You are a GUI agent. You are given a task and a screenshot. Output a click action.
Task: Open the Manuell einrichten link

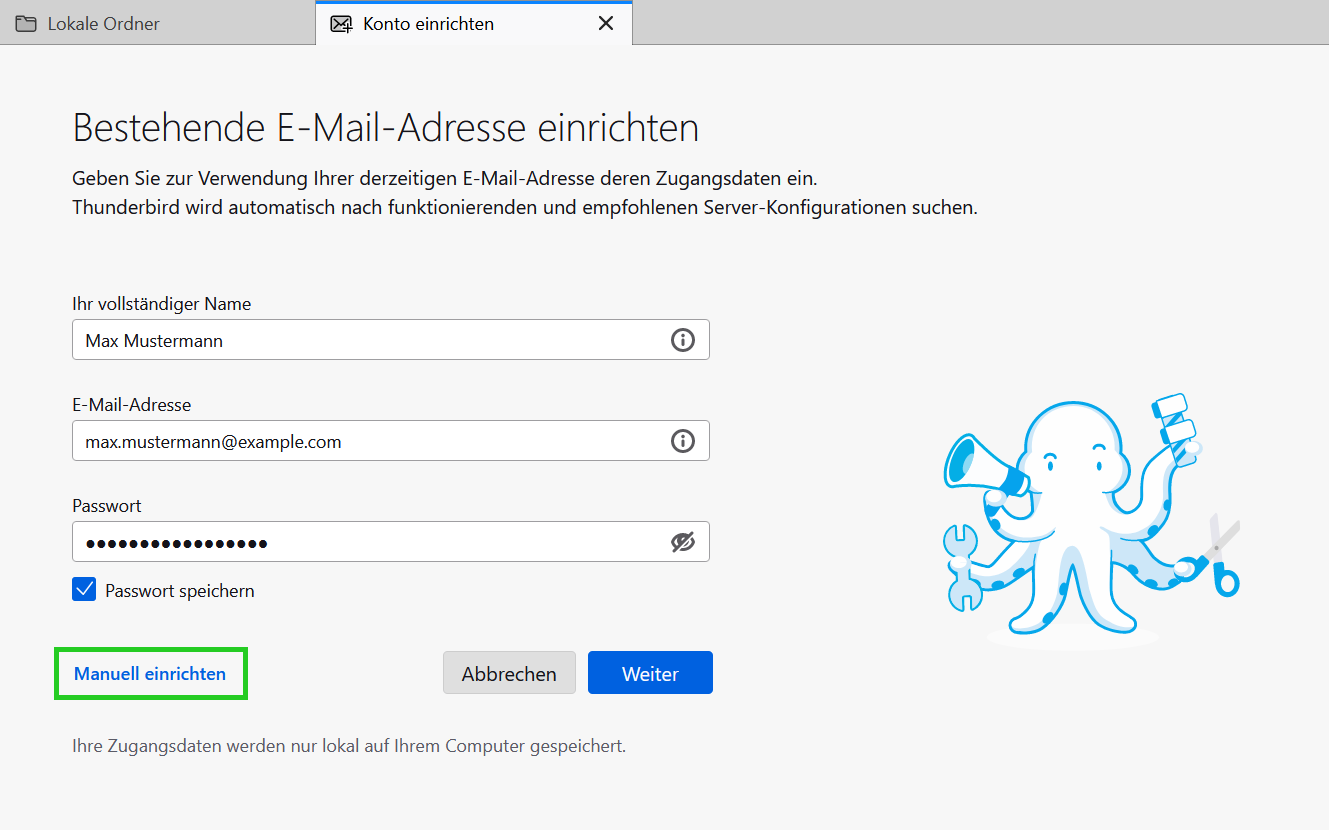click(150, 674)
